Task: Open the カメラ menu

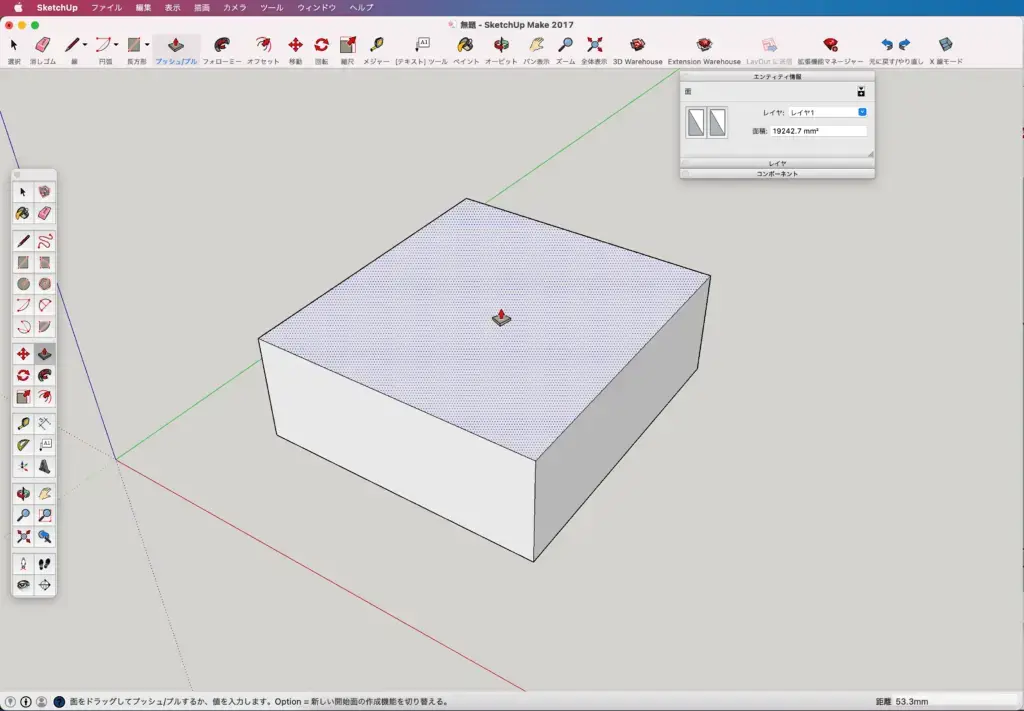Action: click(234, 8)
